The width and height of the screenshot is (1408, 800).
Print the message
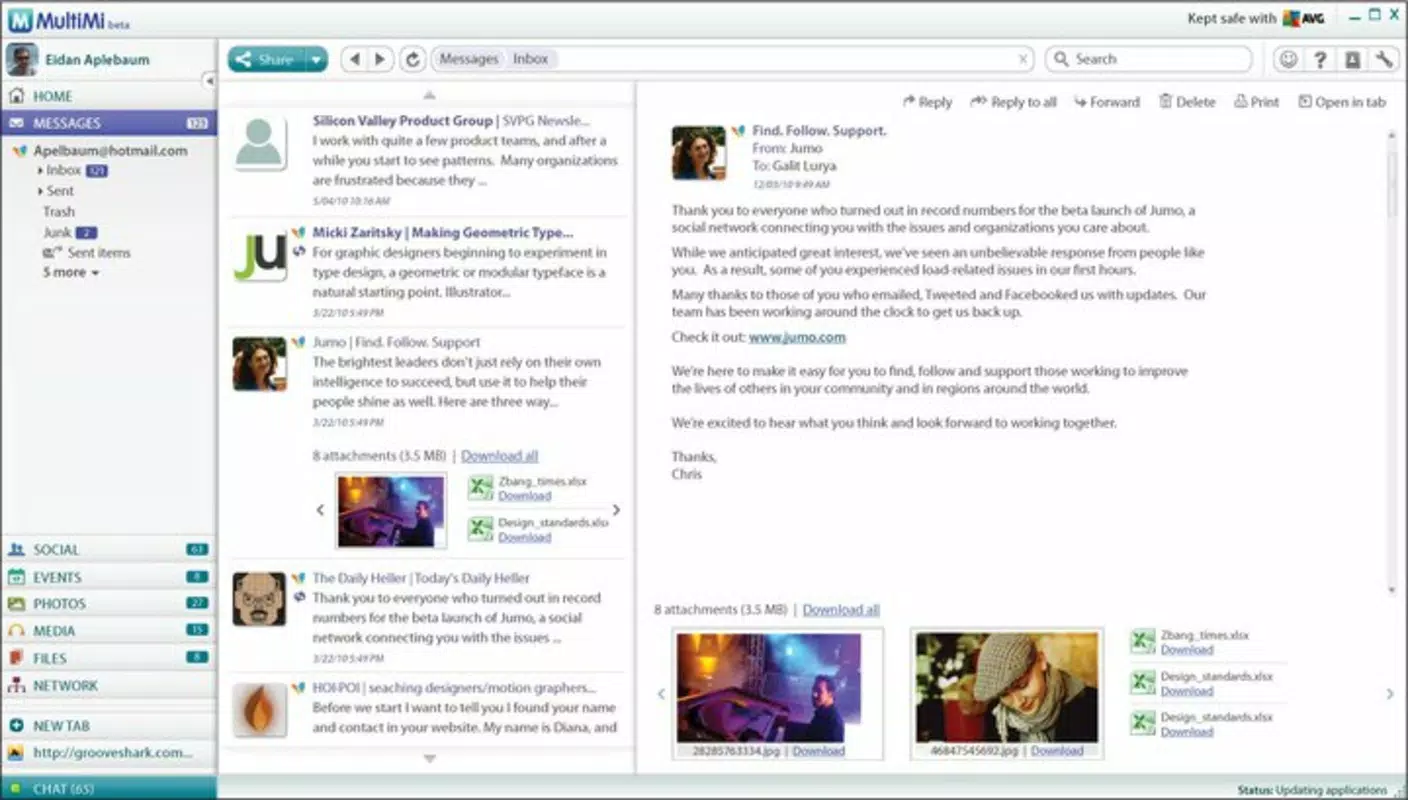(1257, 102)
